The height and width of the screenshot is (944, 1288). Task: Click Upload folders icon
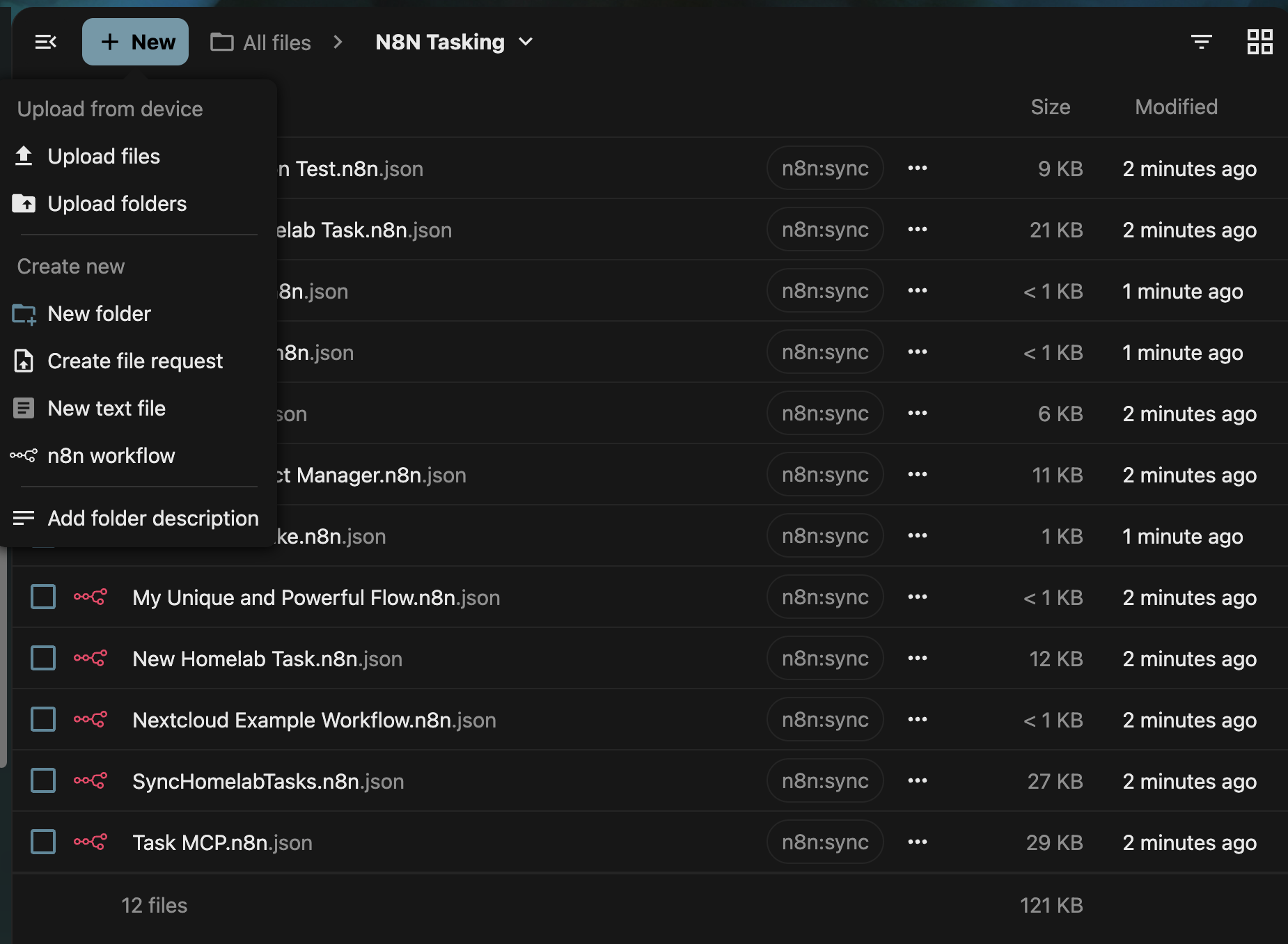coord(24,203)
